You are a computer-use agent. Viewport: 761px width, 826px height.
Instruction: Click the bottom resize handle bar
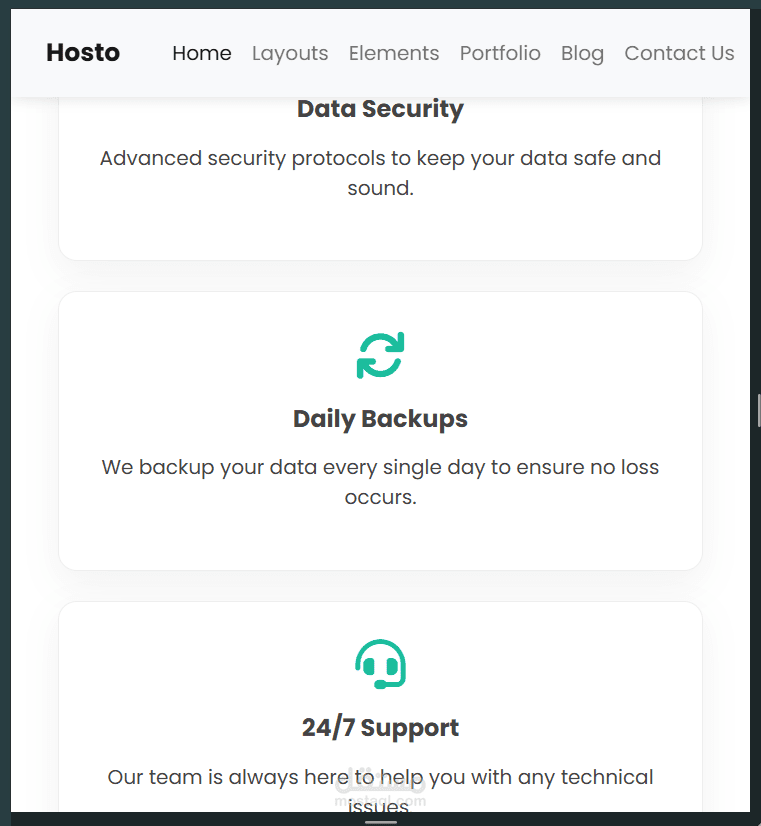pos(380,822)
